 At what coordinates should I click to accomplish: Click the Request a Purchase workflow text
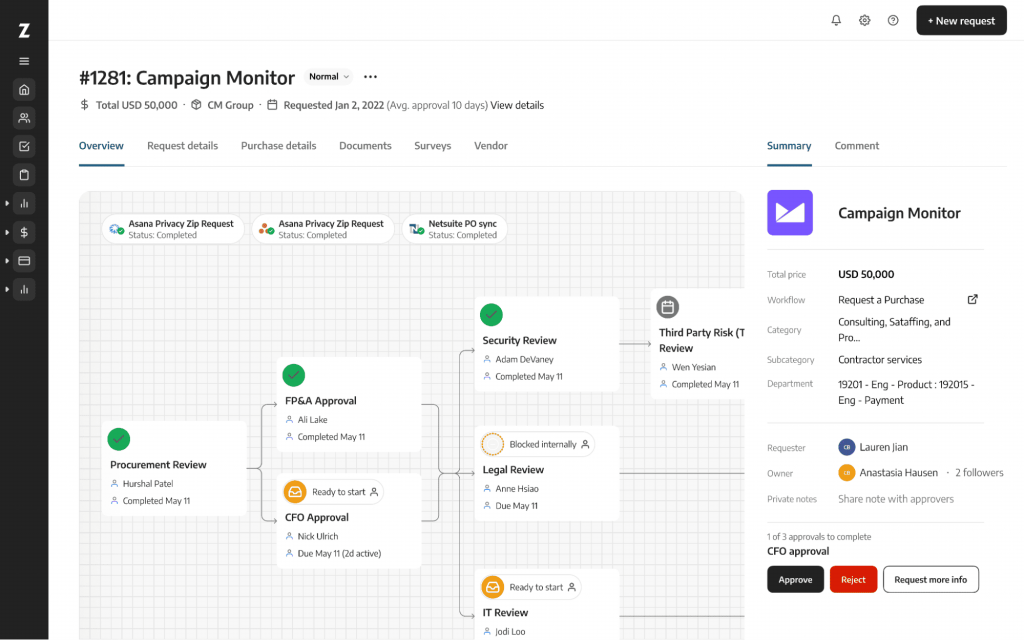881,300
